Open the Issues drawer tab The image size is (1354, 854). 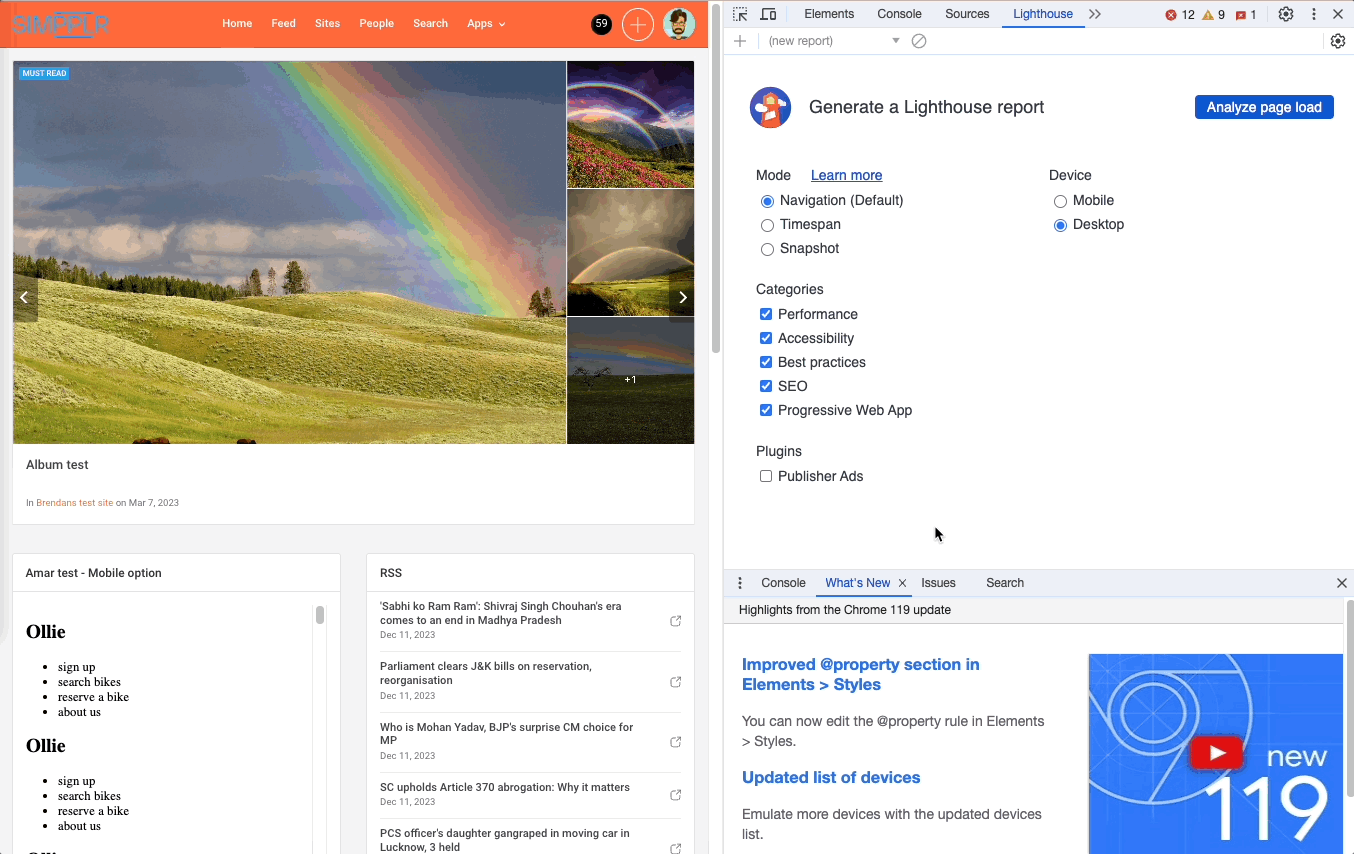click(938, 583)
